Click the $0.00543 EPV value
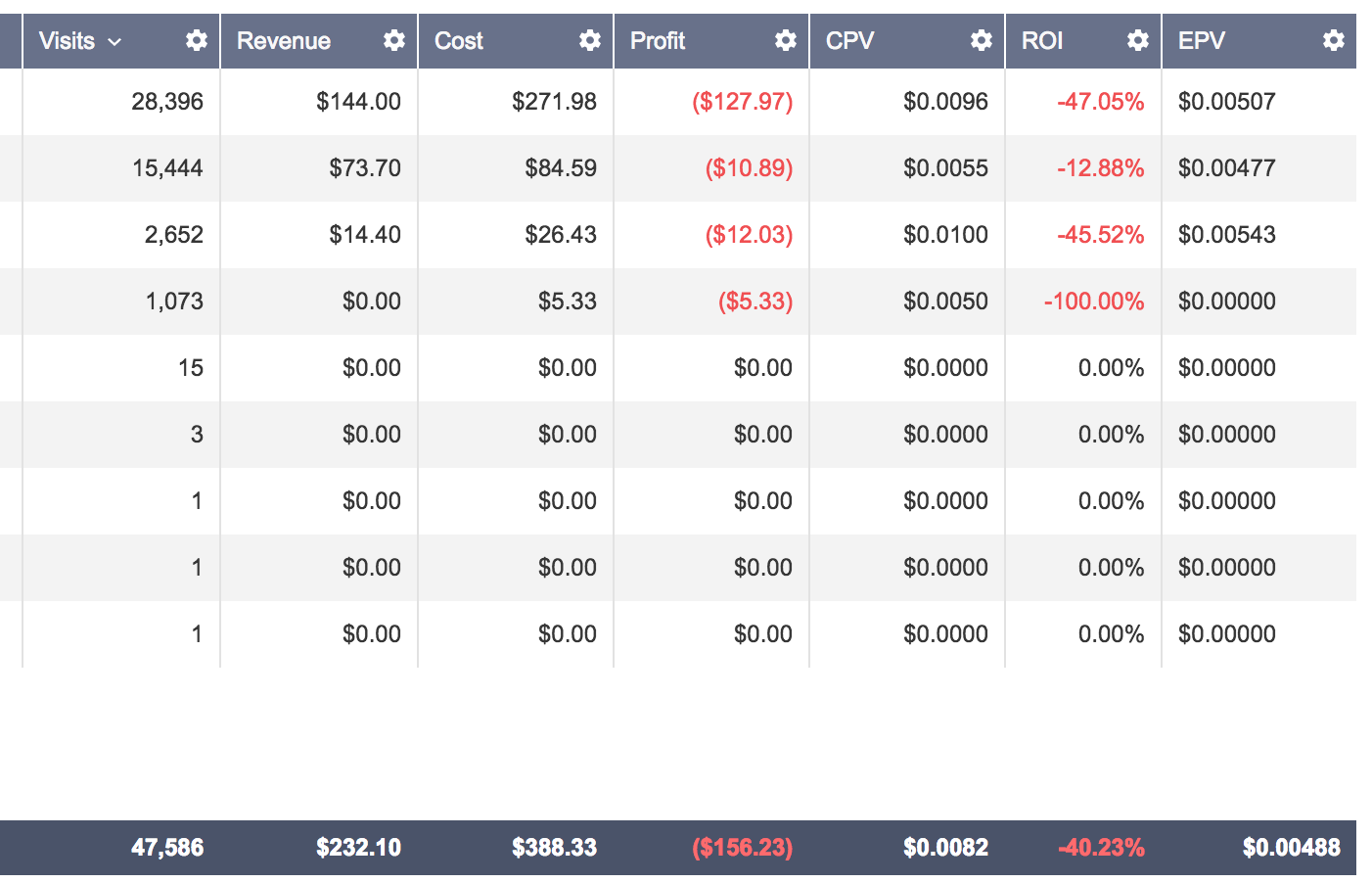Image resolution: width=1372 pixels, height=883 pixels. [x=1227, y=235]
